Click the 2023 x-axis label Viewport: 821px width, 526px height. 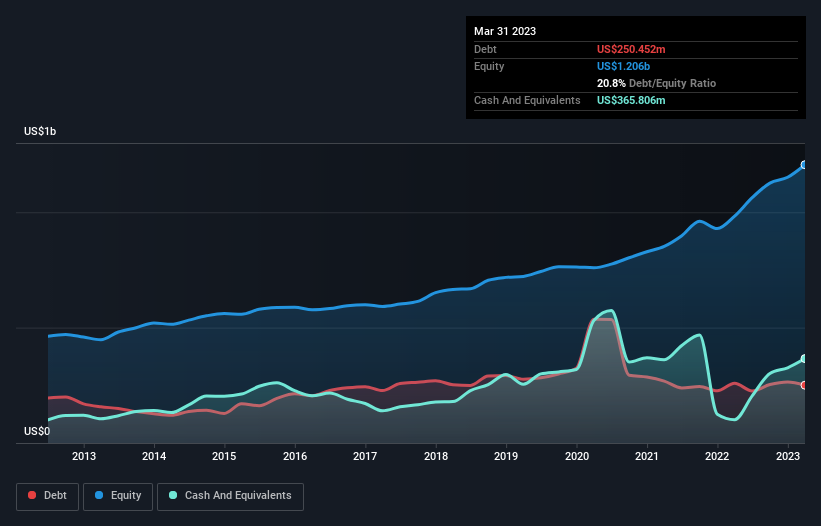787,456
